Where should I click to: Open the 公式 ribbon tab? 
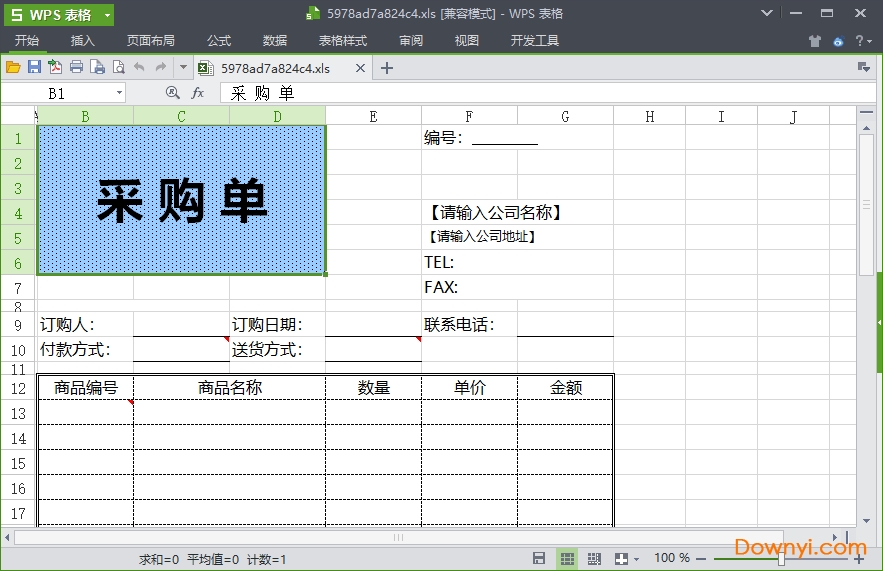click(218, 41)
